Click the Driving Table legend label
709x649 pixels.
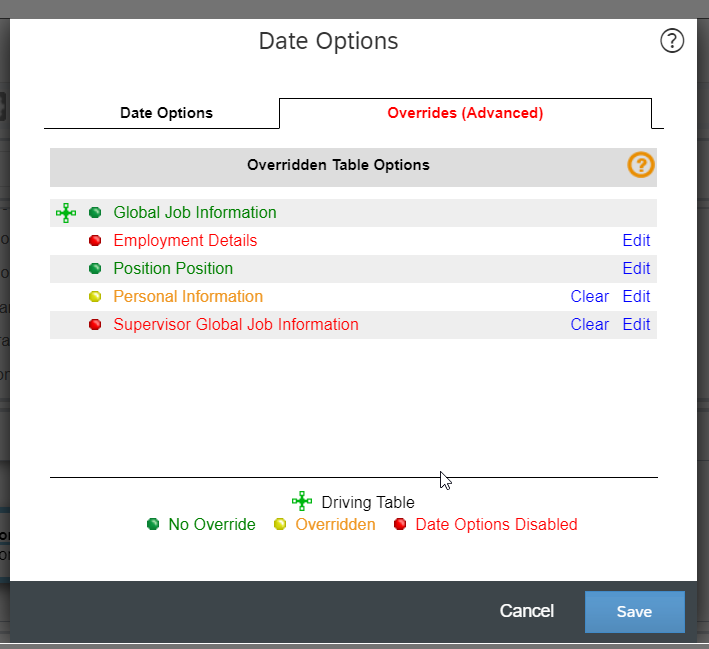coord(368,502)
